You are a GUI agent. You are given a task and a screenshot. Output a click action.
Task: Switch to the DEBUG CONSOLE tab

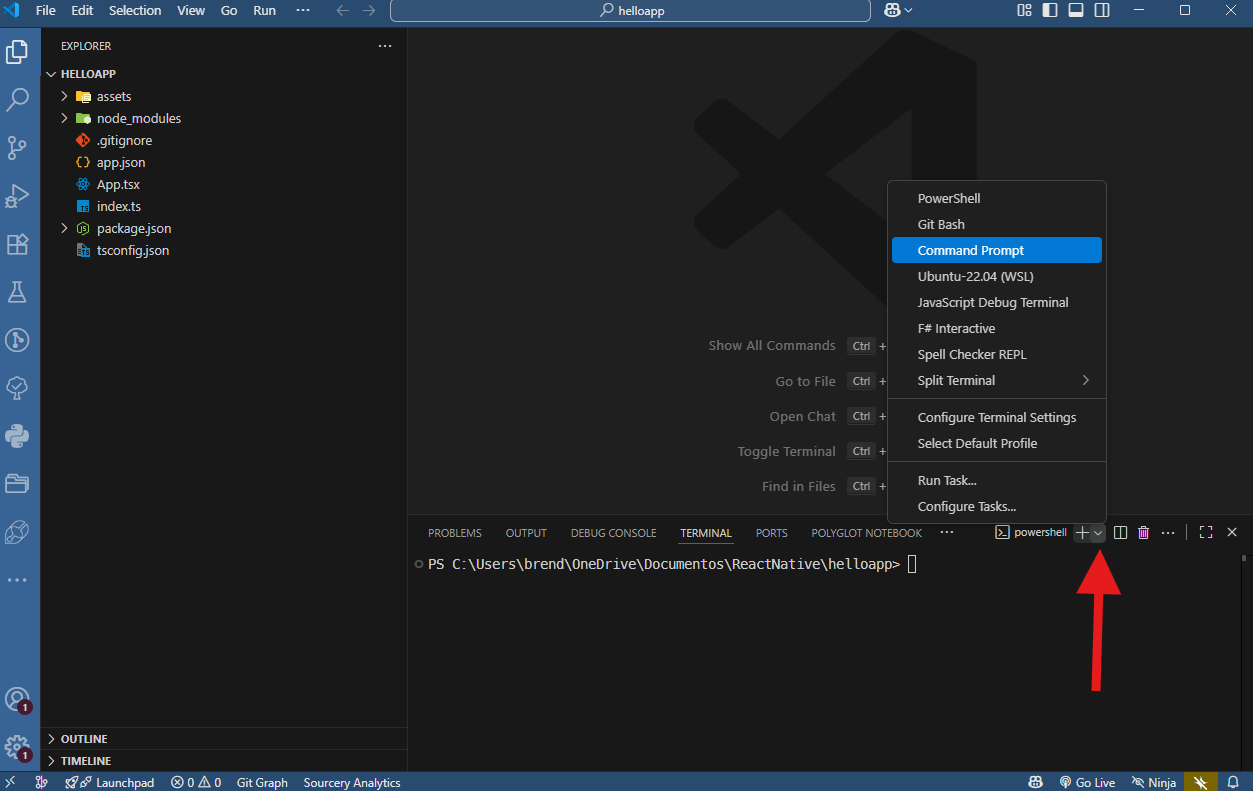(x=613, y=532)
